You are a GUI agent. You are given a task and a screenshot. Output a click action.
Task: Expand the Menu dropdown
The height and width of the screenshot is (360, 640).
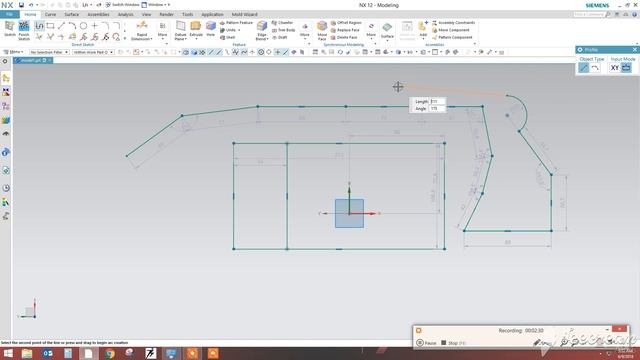coord(13,52)
